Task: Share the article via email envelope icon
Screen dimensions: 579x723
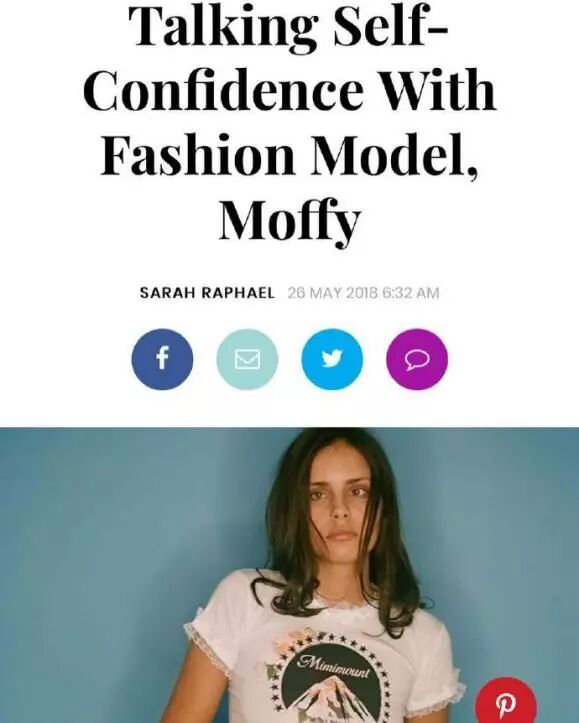Action: pyautogui.click(x=247, y=359)
